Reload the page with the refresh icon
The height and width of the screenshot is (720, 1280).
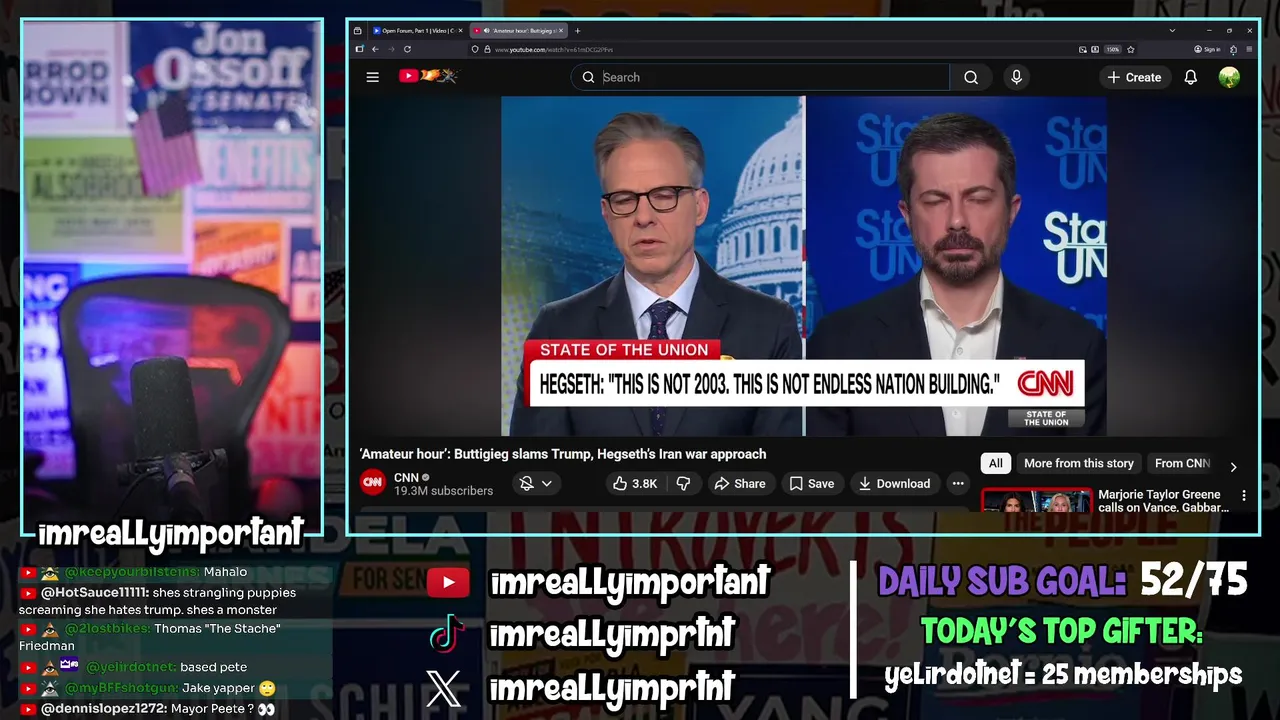point(407,49)
